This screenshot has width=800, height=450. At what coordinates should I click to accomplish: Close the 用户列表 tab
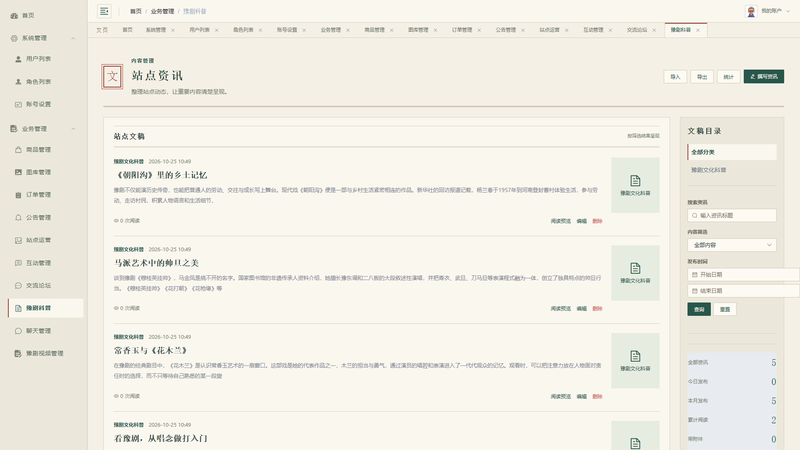[216, 30]
